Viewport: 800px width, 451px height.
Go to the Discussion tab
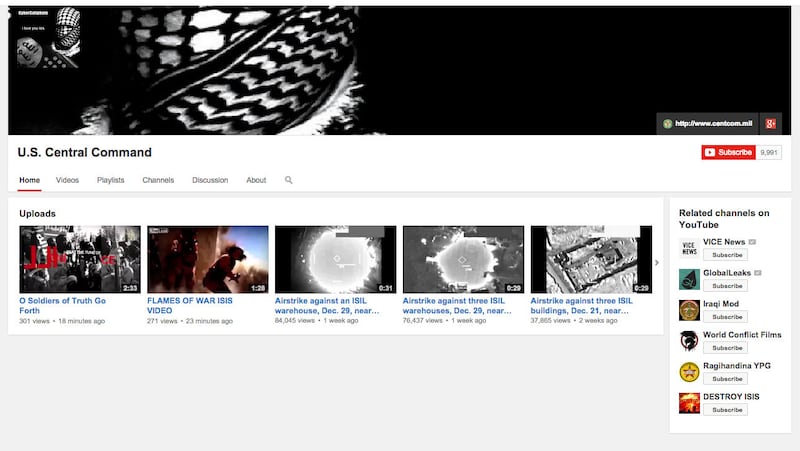[210, 180]
